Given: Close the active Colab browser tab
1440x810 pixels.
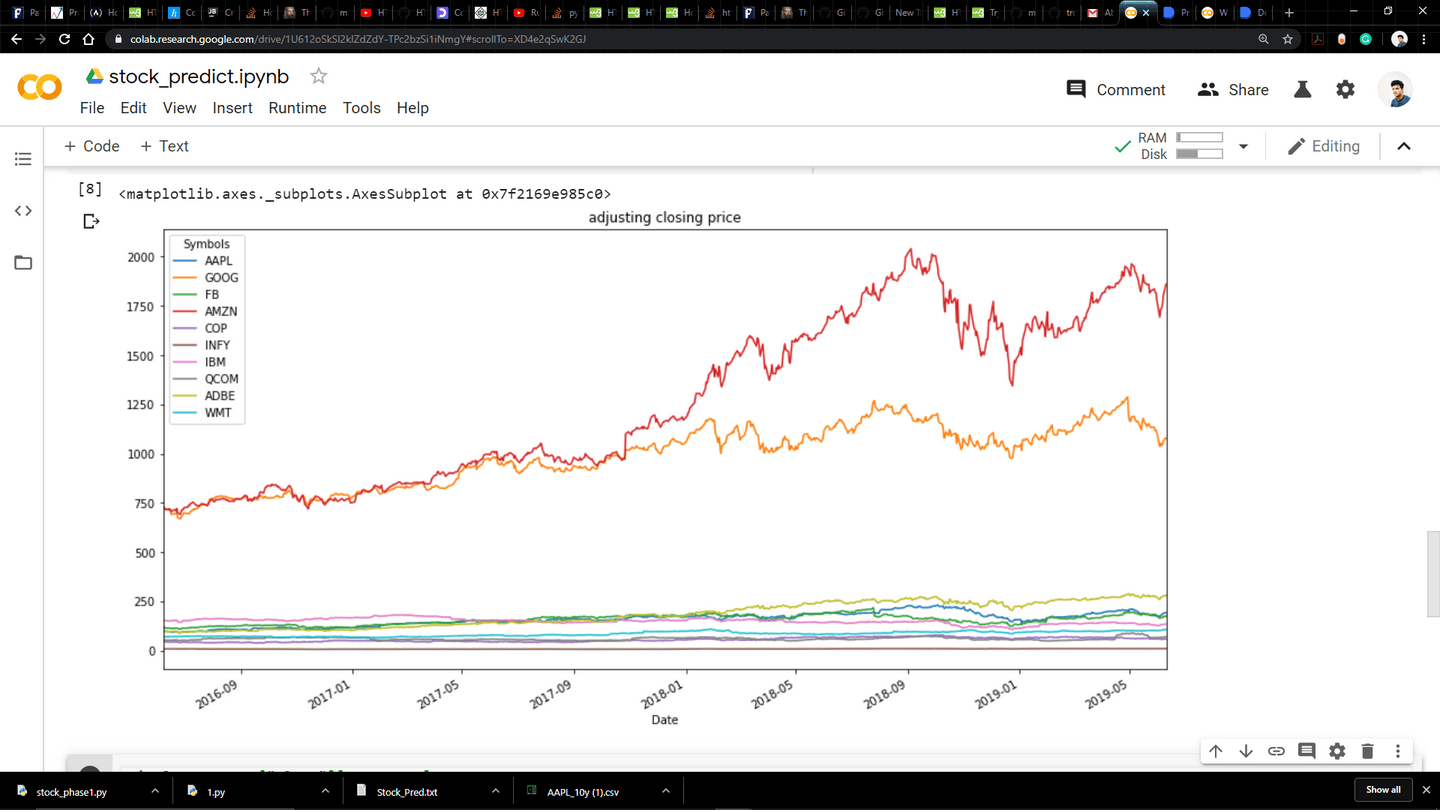Looking at the screenshot, I should [x=1146, y=13].
